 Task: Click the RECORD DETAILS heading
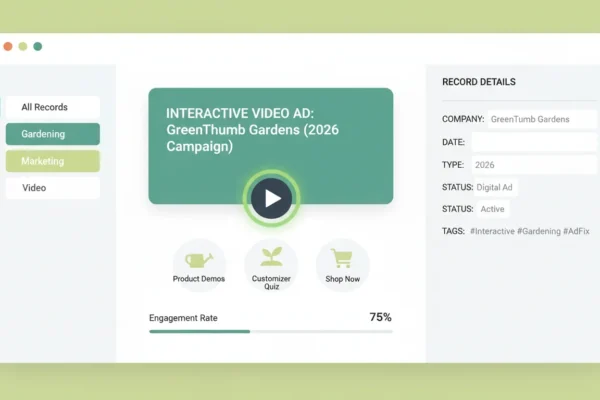point(479,82)
